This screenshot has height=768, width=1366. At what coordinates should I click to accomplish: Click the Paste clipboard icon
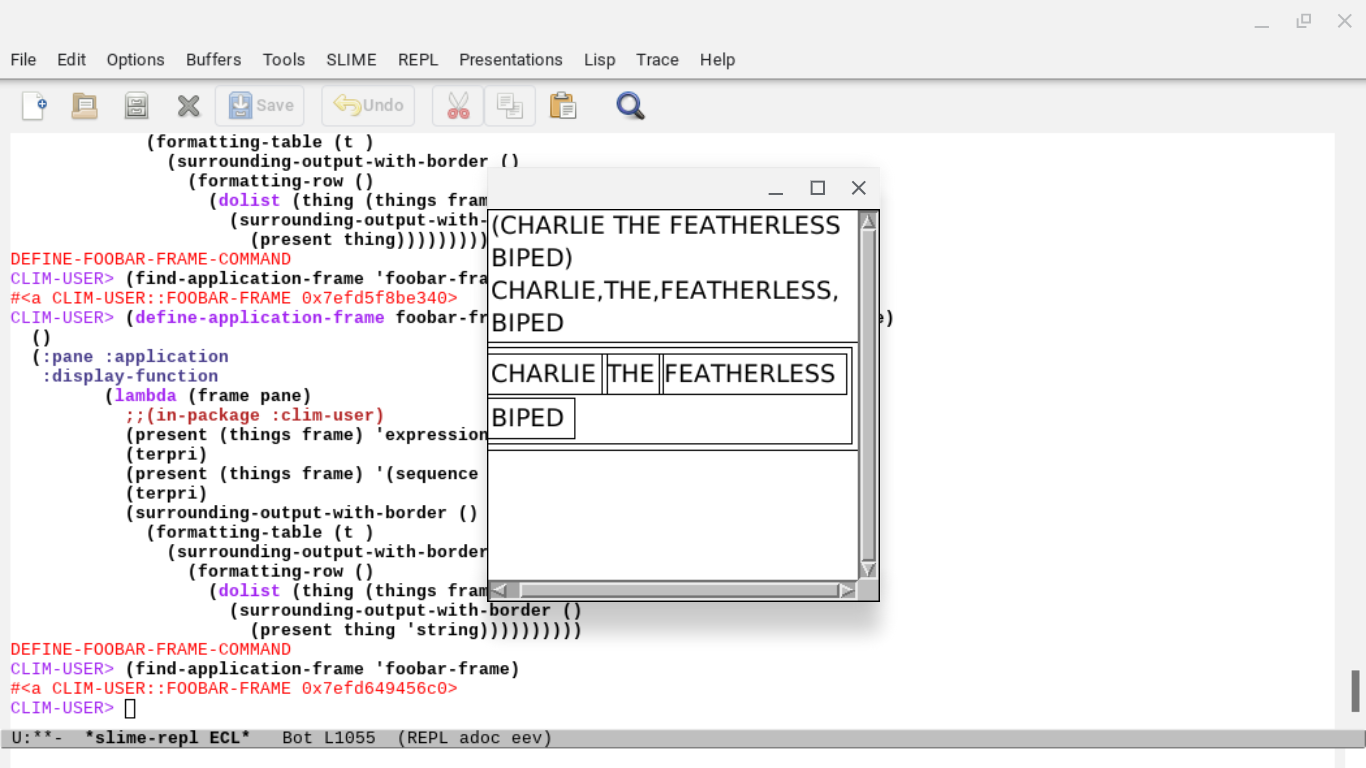[563, 106]
